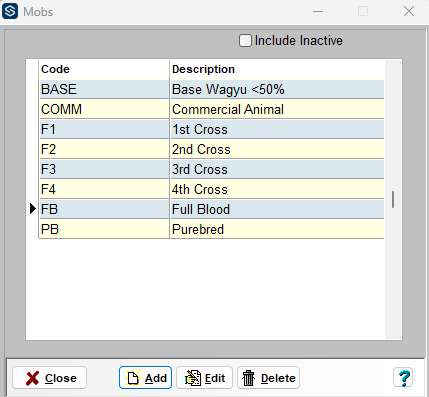Click the Full Blood description cell
The width and height of the screenshot is (429, 397).
[277, 209]
